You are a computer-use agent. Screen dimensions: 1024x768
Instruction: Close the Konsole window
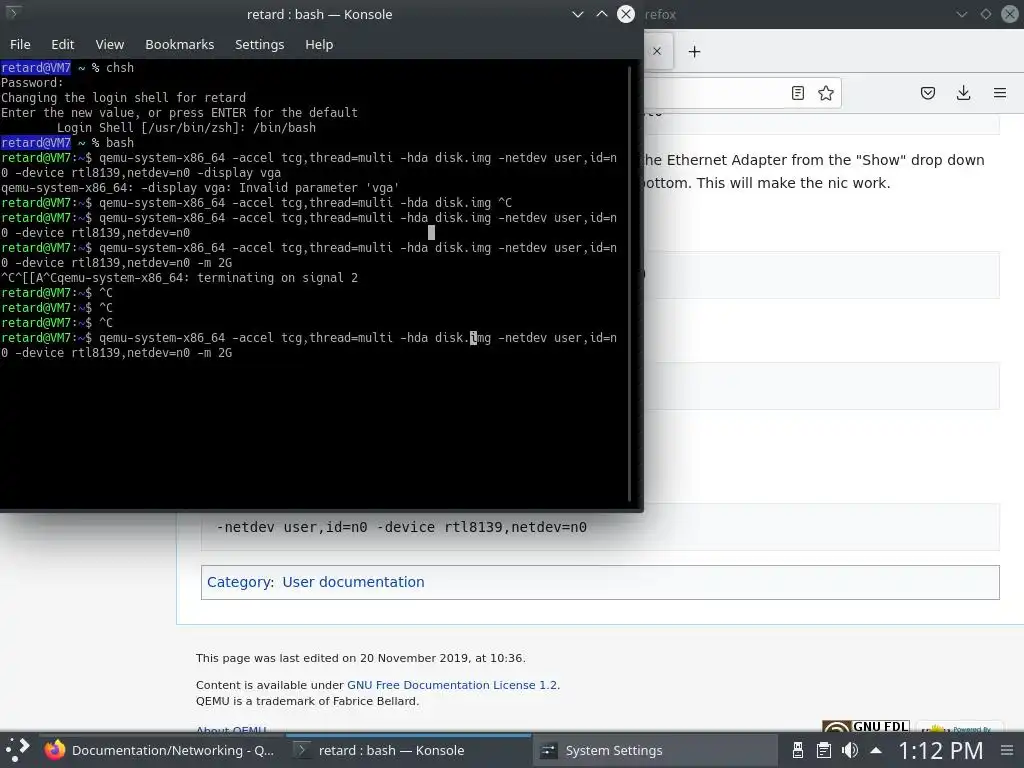pos(626,14)
